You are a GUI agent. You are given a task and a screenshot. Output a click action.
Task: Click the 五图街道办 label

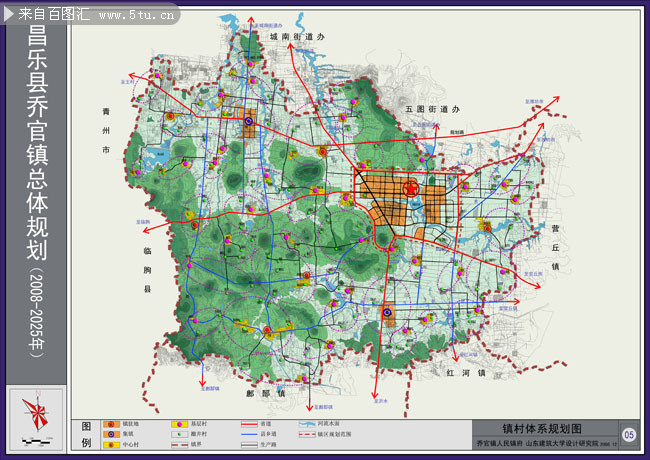[431, 107]
